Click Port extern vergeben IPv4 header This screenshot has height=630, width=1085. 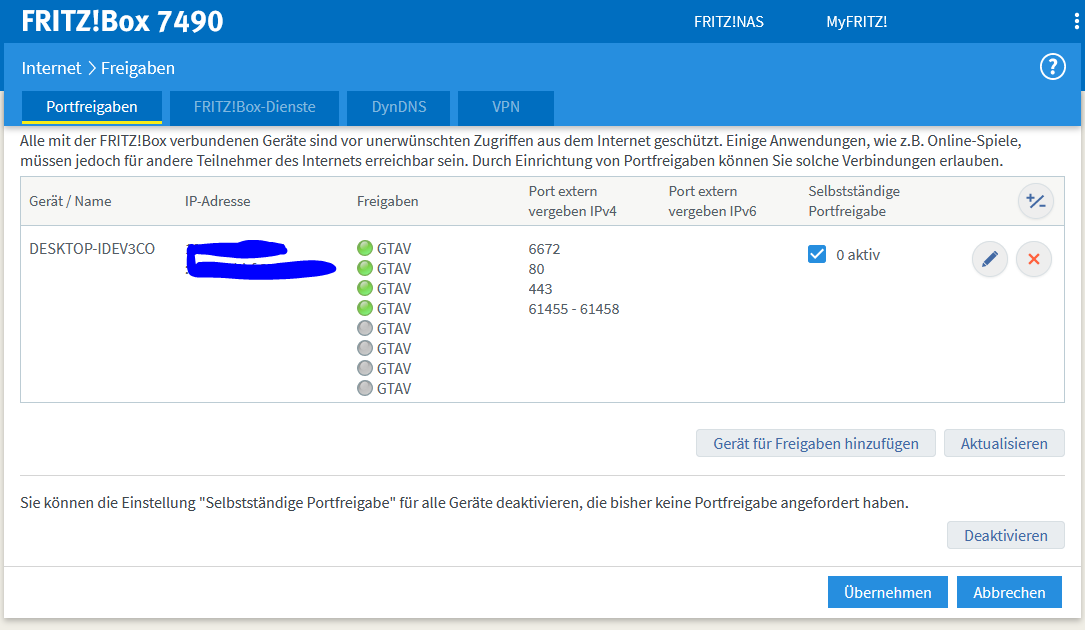pyautogui.click(x=572, y=201)
